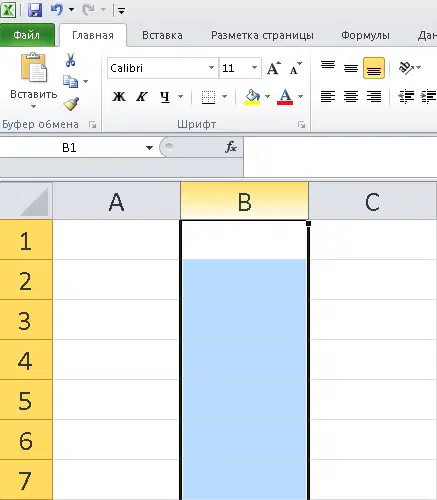The image size is (437, 500).
Task: Open the Calibri font name dropdown
Action: [x=211, y=68]
